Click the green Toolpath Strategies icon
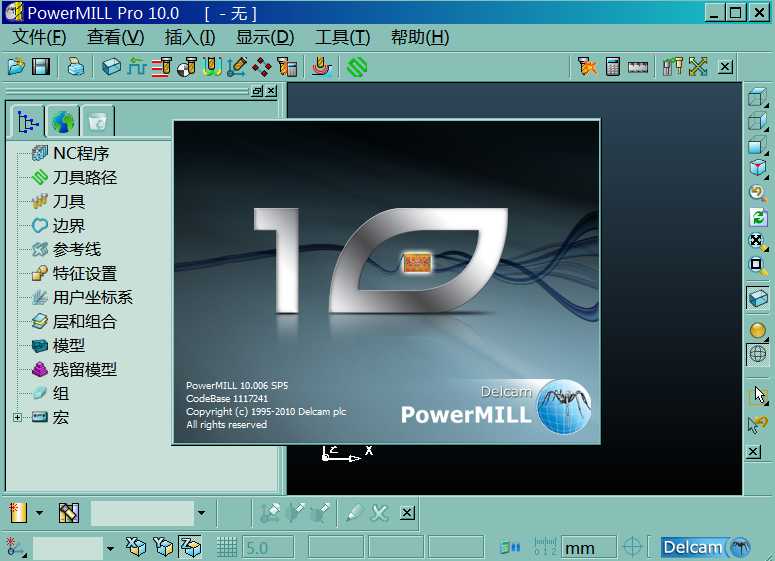 357,67
